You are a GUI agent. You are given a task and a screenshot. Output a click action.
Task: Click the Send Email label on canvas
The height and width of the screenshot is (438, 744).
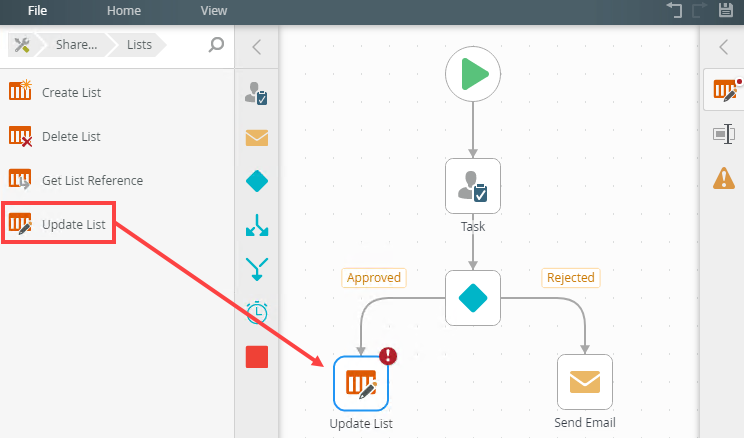point(585,423)
